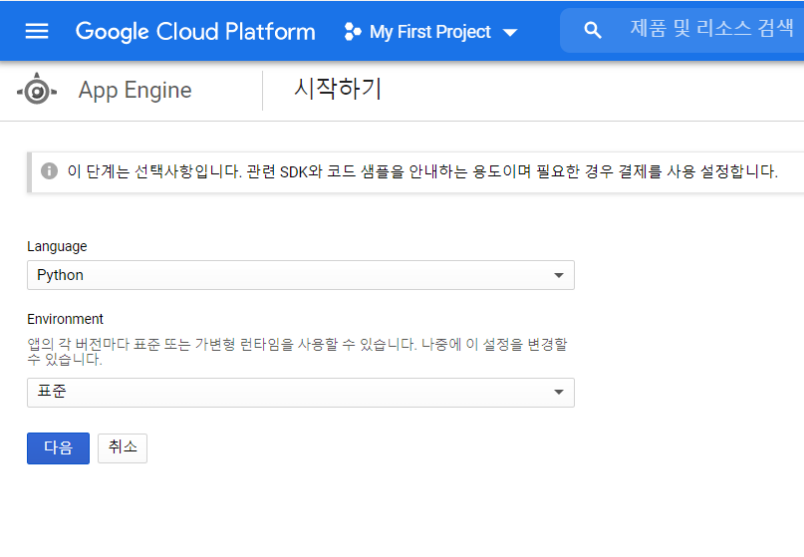Screen dimensions: 804x557
Task: Open the Environment dropdown showing 표준
Action: point(300,393)
